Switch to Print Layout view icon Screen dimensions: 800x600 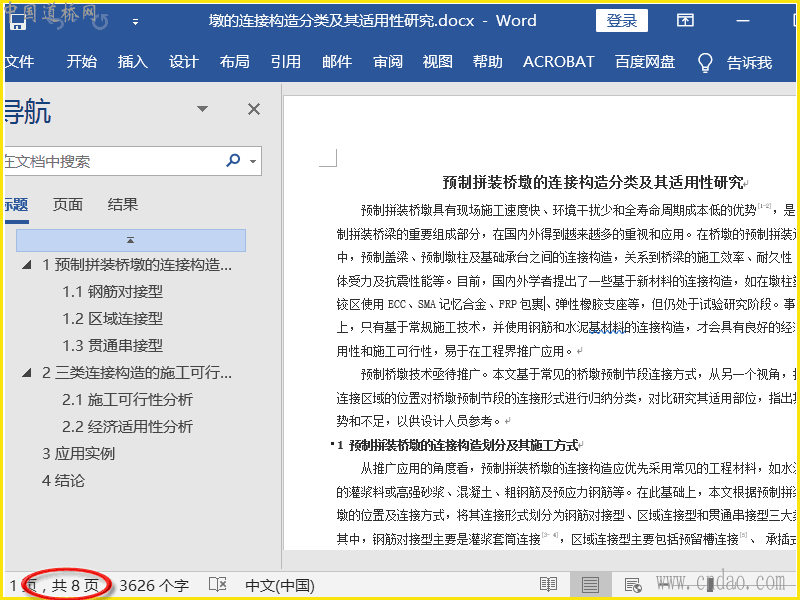pyautogui.click(x=590, y=585)
